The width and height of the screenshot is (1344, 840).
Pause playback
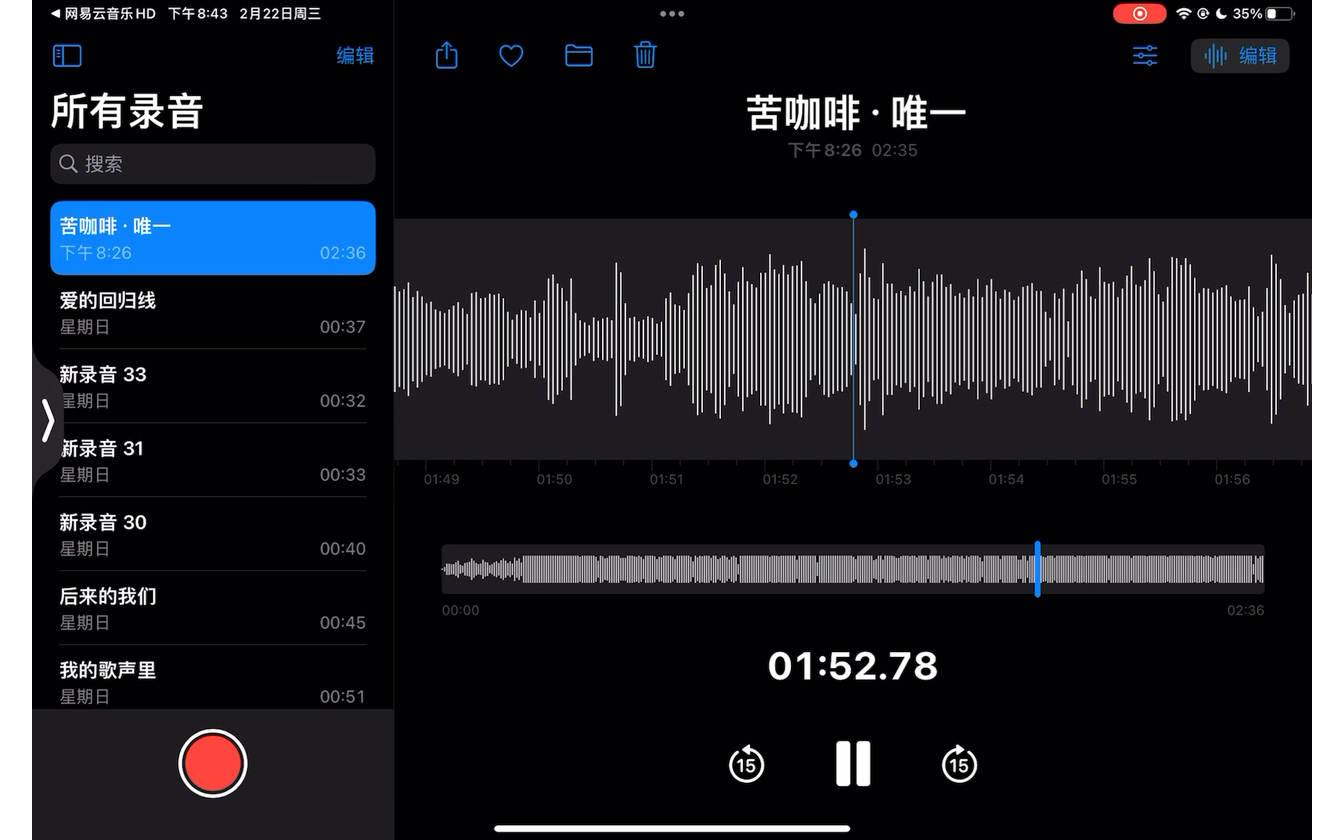[x=853, y=764]
